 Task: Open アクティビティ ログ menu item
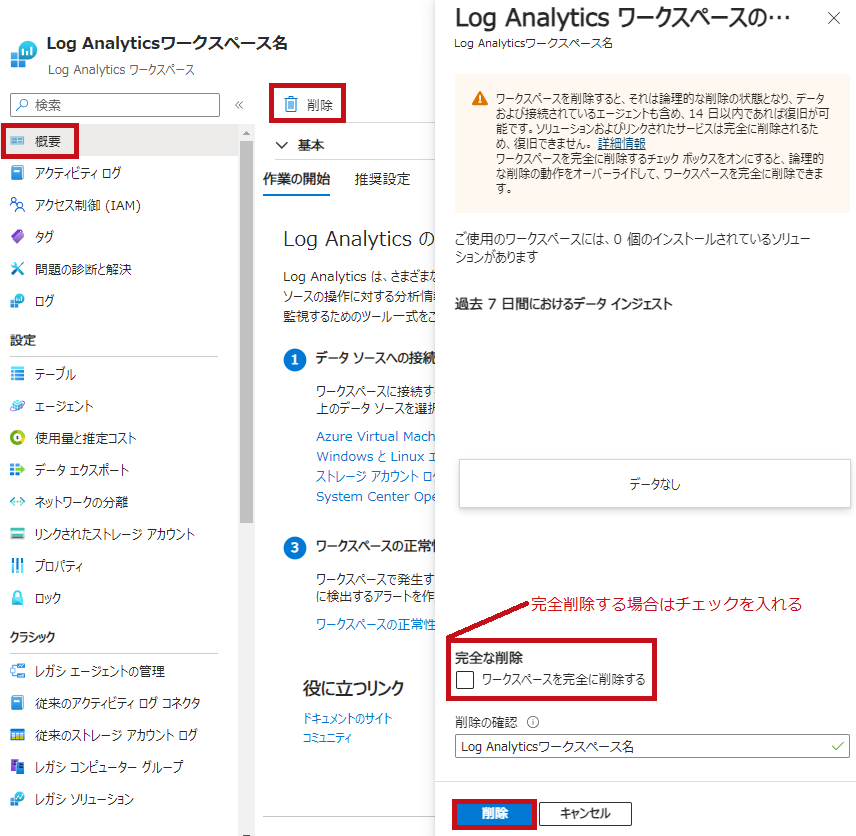(x=78, y=173)
